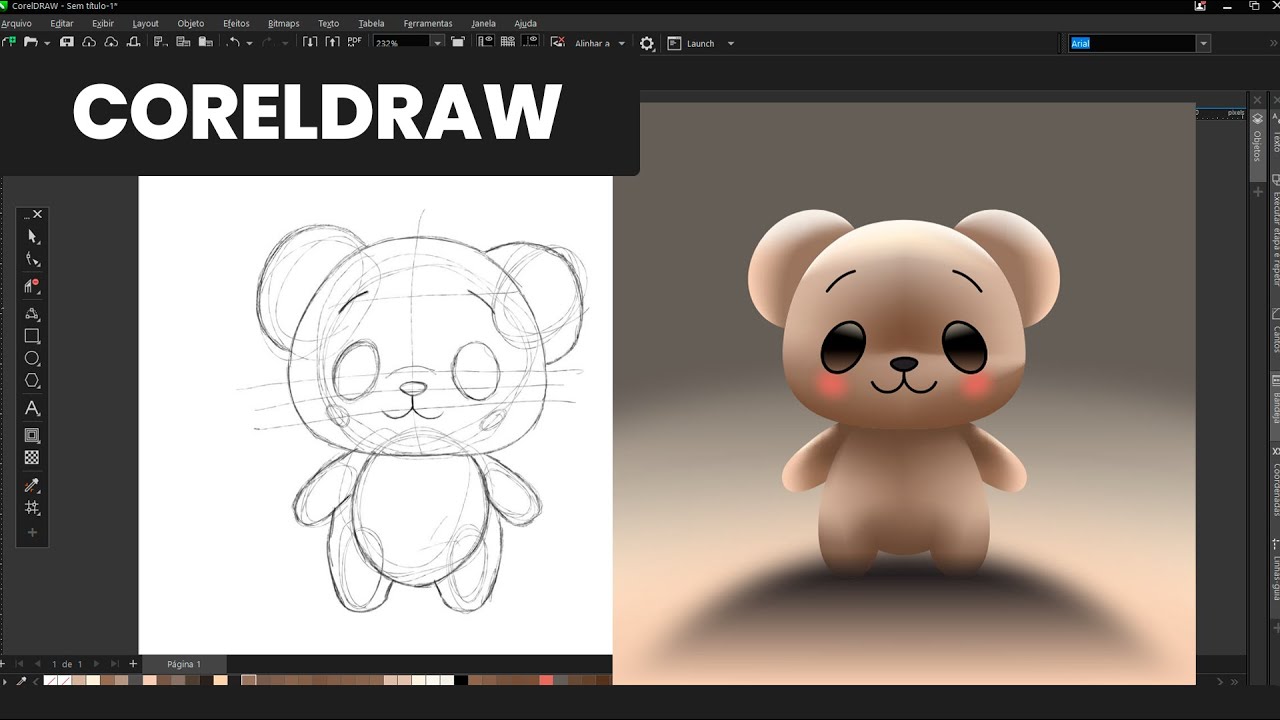This screenshot has height=720, width=1280.
Task: Toggle show guidelines
Action: (x=530, y=43)
